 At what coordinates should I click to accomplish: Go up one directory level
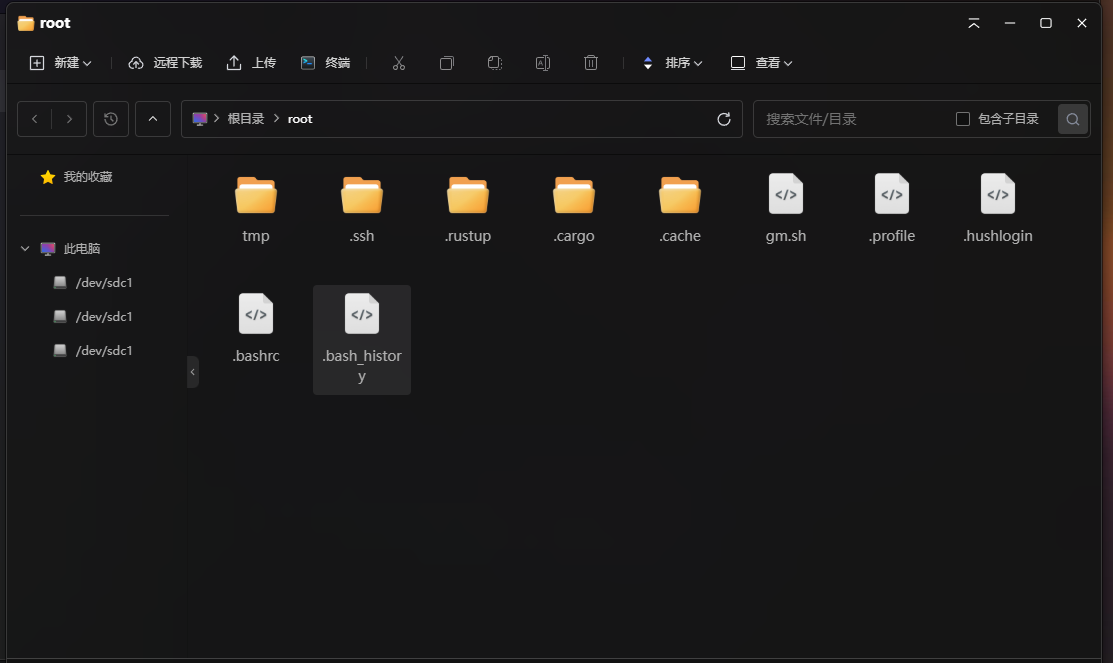pos(152,119)
